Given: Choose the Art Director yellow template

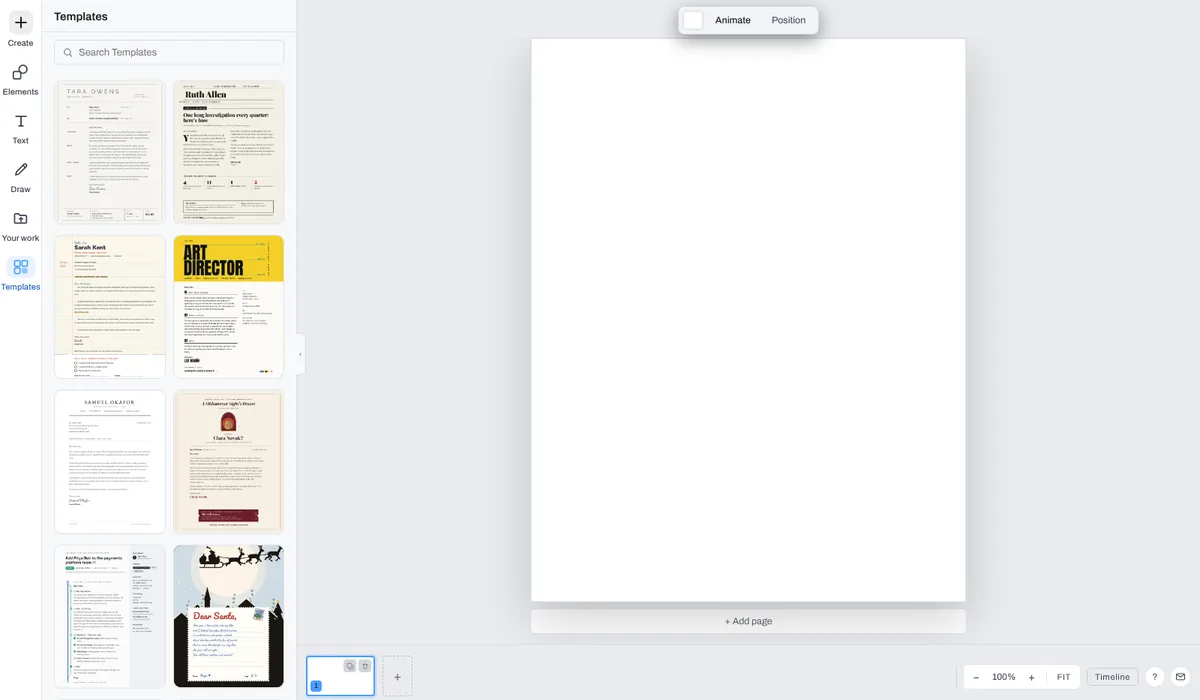Looking at the screenshot, I should click(229, 307).
